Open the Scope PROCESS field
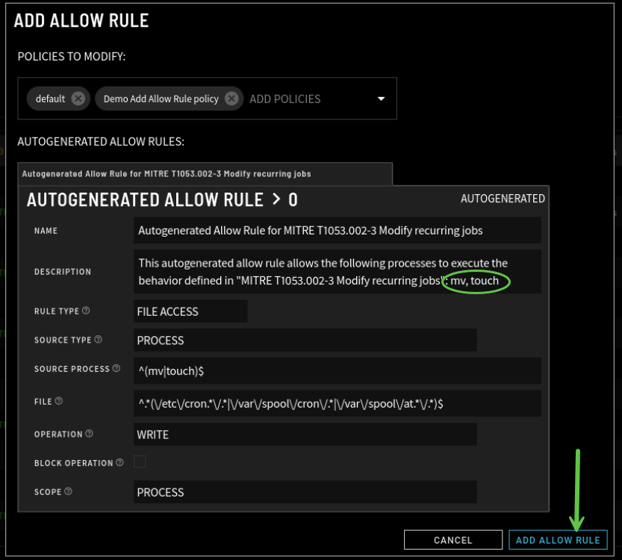 [x=305, y=492]
